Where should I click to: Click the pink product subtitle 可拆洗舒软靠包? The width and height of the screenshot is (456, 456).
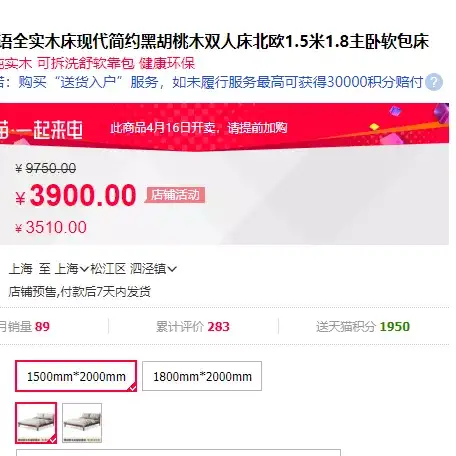pos(86,63)
